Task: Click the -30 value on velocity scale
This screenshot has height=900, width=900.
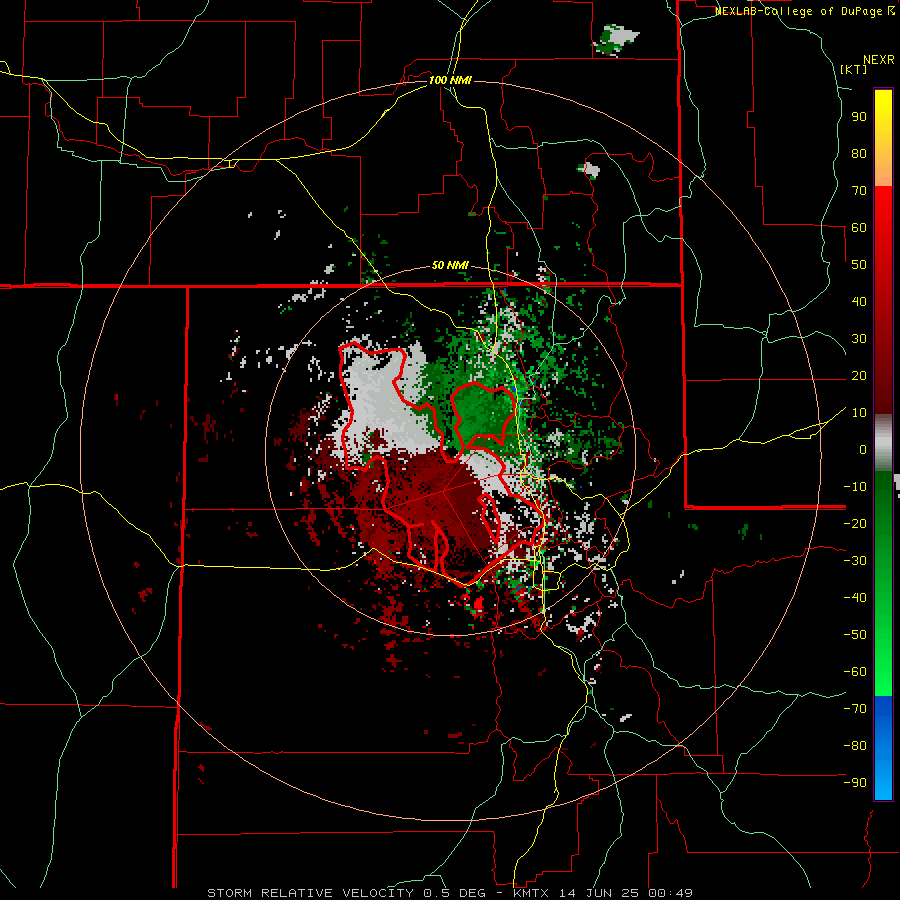Action: pyautogui.click(x=855, y=561)
